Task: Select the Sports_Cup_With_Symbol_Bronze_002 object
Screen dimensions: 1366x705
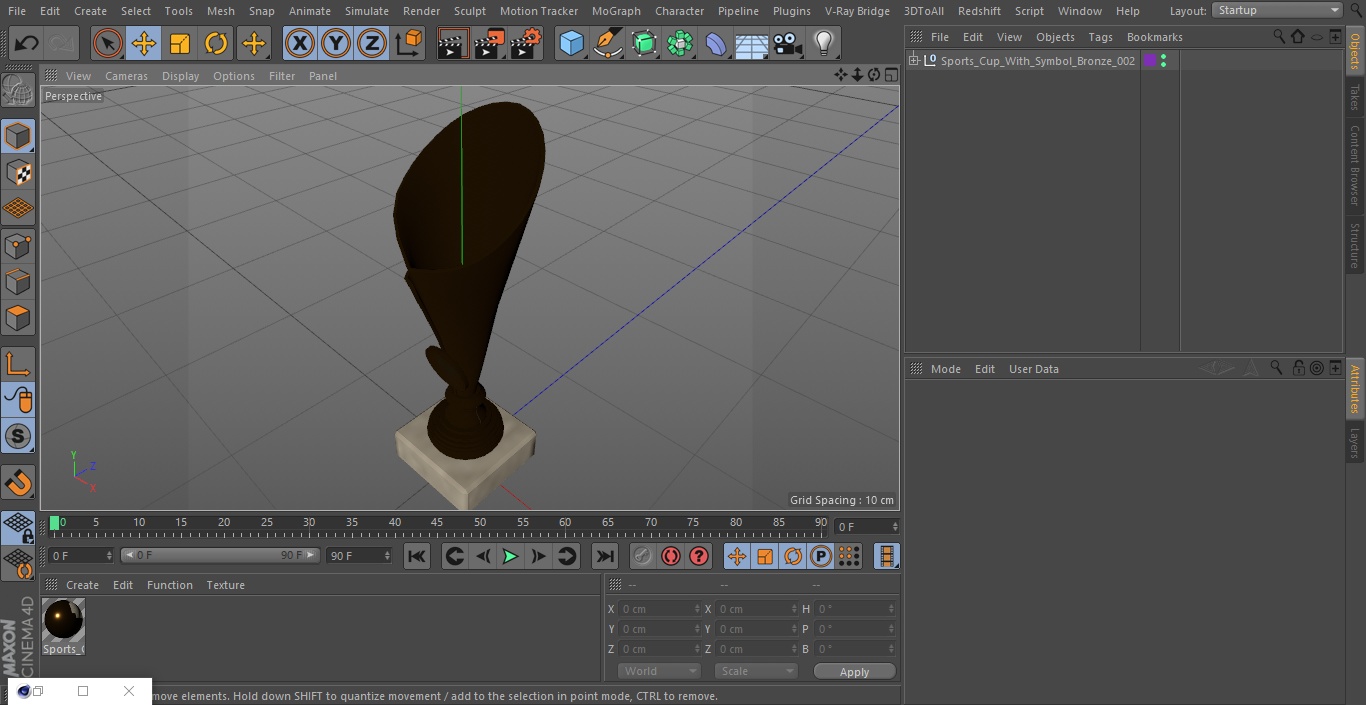Action: (x=1037, y=61)
